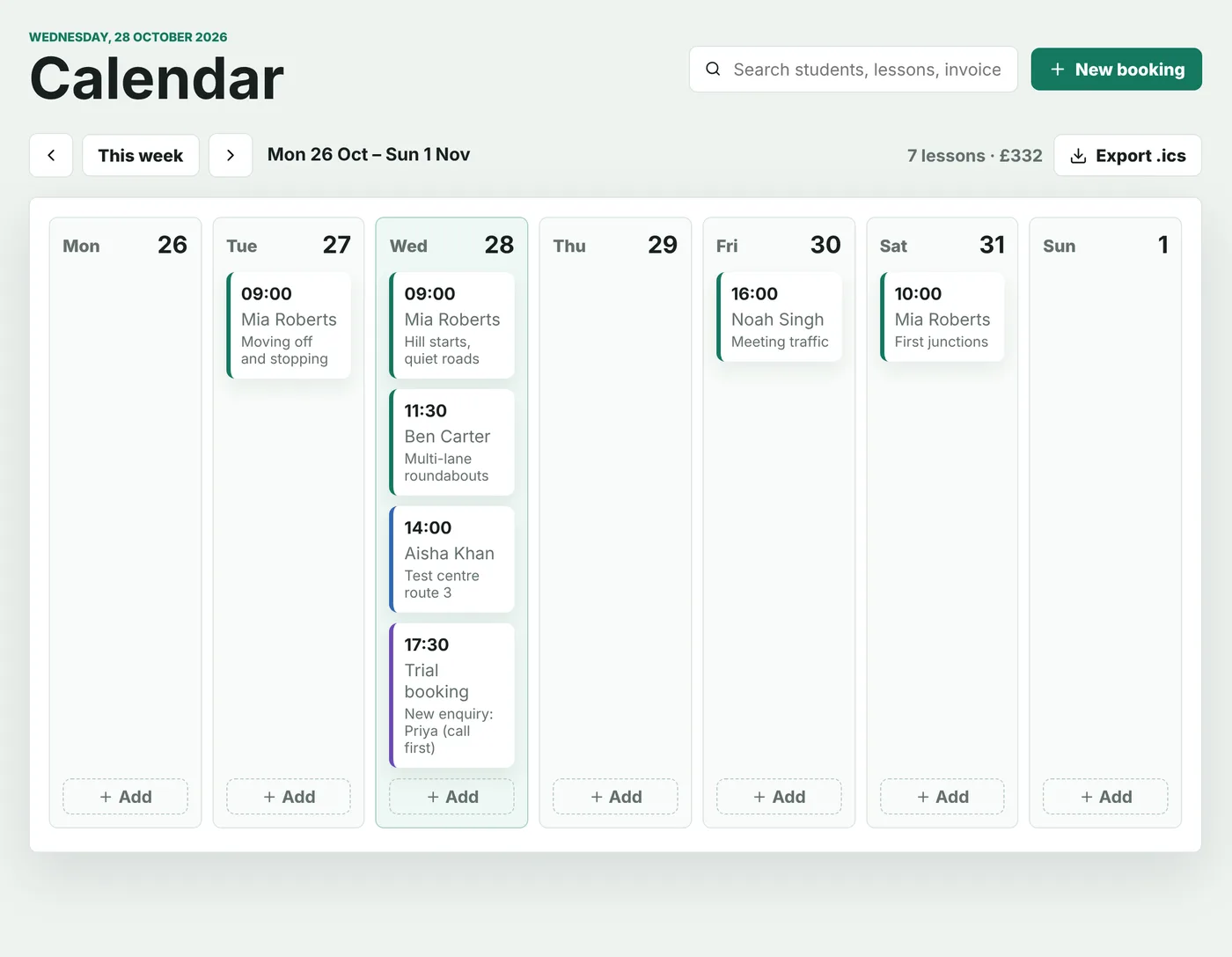Select the Sat 31 column header
This screenshot has height=957, width=1232.
[x=942, y=246]
